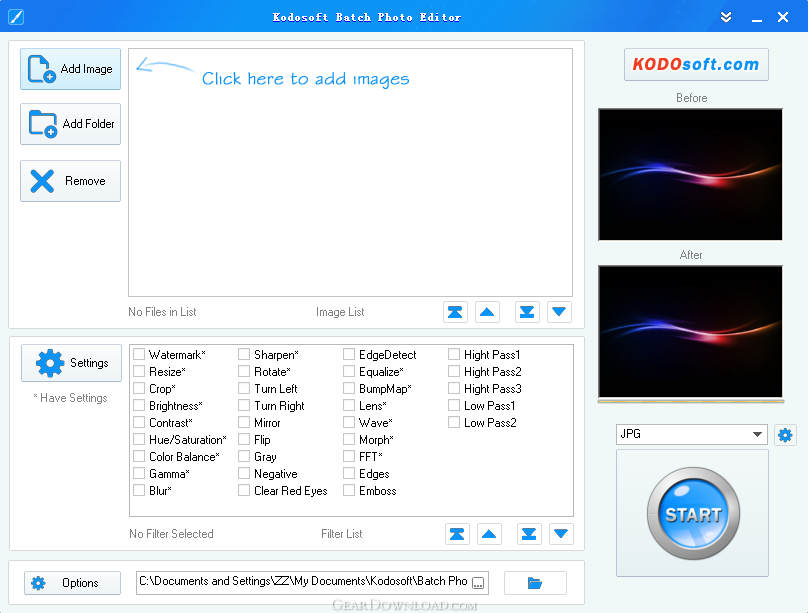Check the Edges filter
The image size is (808, 613).
tap(349, 473)
